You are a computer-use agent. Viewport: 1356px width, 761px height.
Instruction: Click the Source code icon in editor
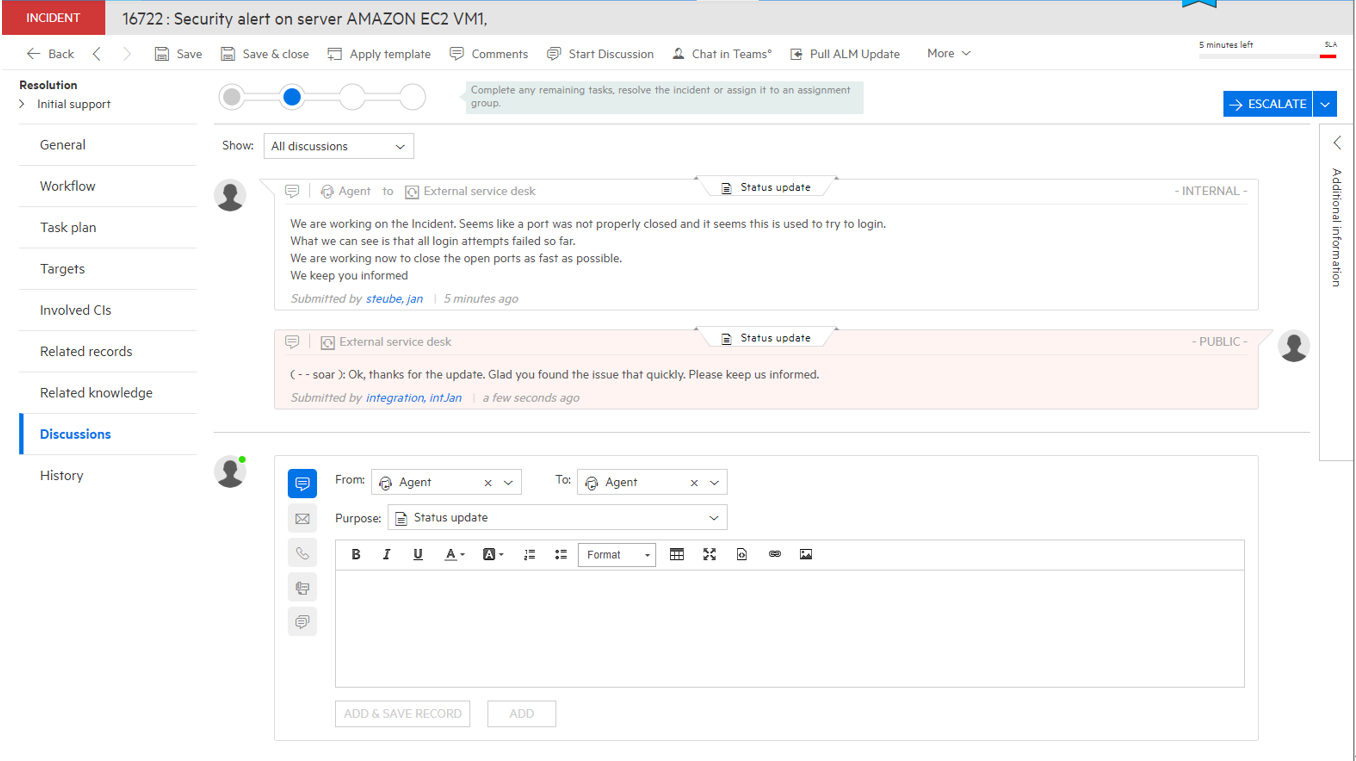pyautogui.click(x=741, y=554)
